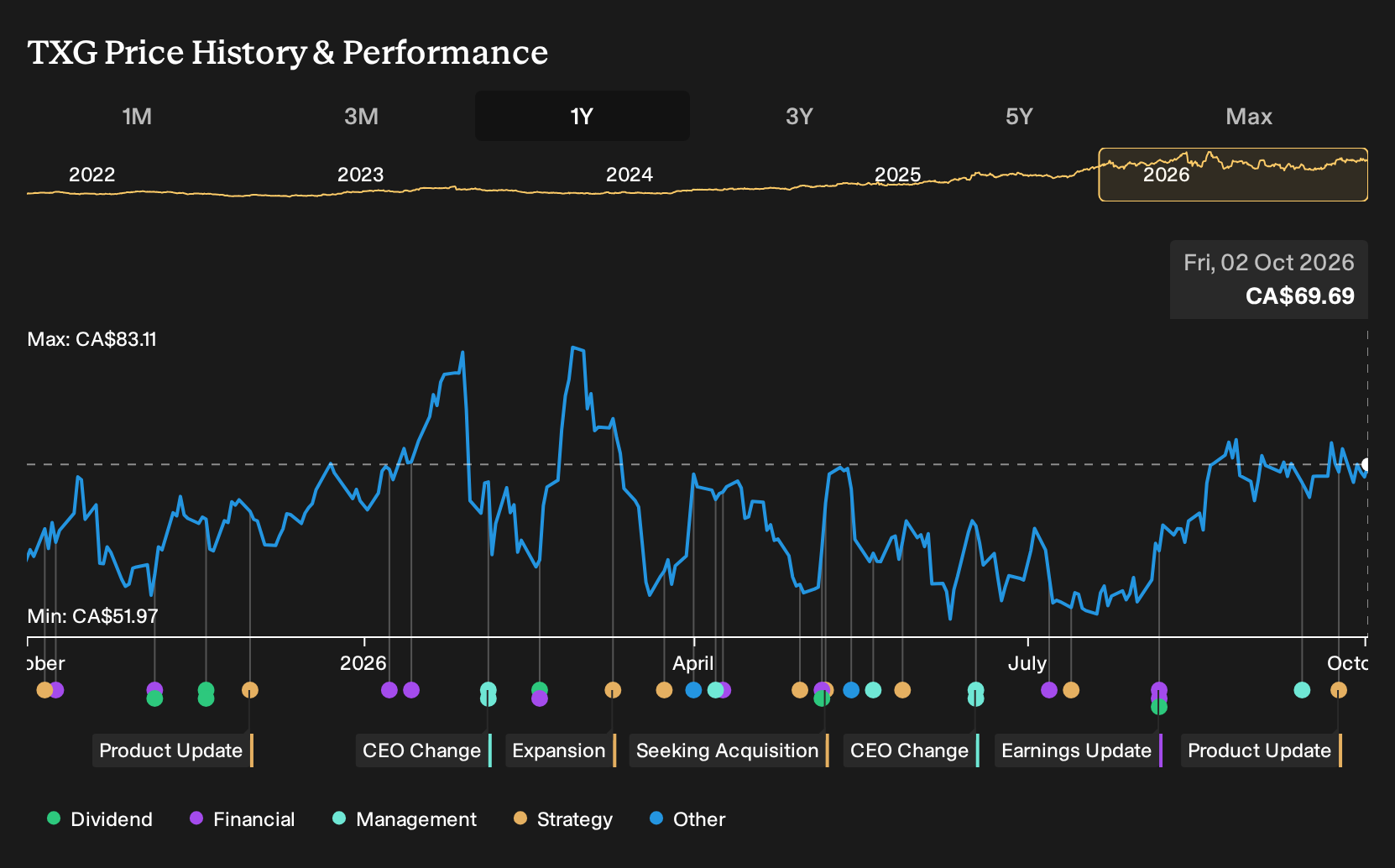Show Max price history range
The image size is (1395, 868).
1249,116
